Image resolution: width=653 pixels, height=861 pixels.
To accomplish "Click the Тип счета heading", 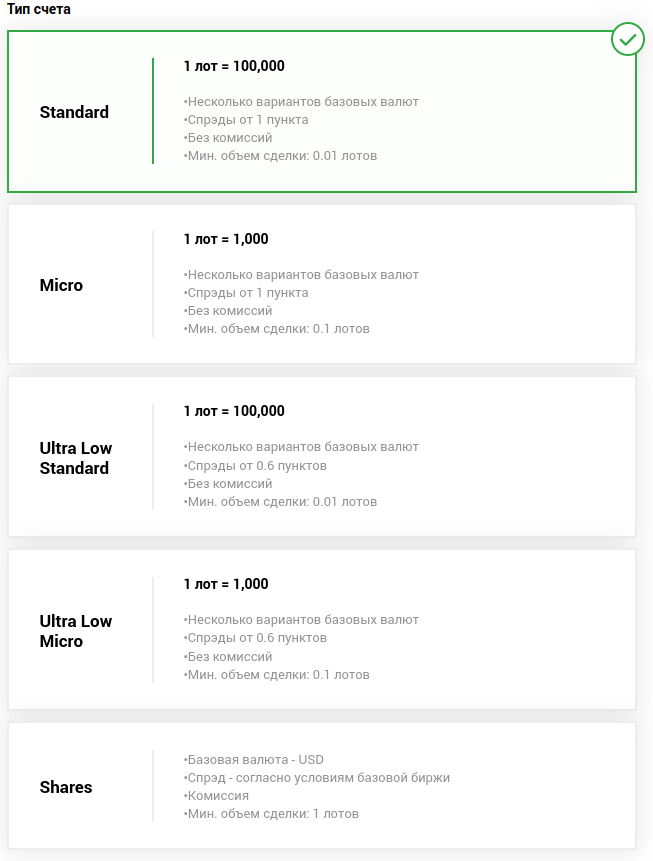I will click(x=39, y=9).
